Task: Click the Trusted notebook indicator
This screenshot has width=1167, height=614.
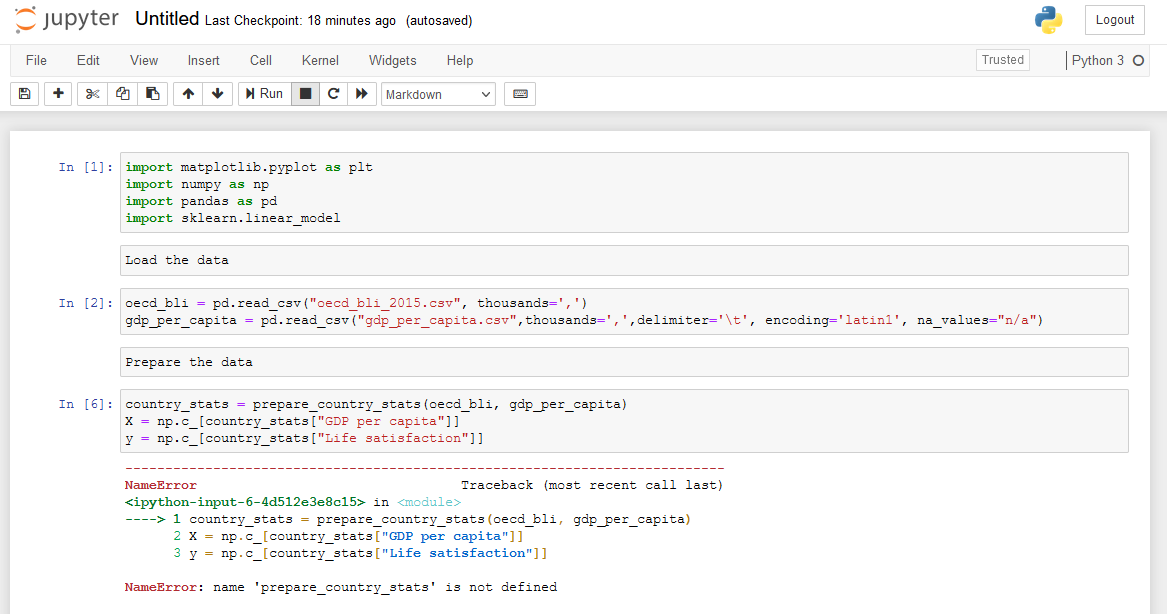Action: (1002, 60)
